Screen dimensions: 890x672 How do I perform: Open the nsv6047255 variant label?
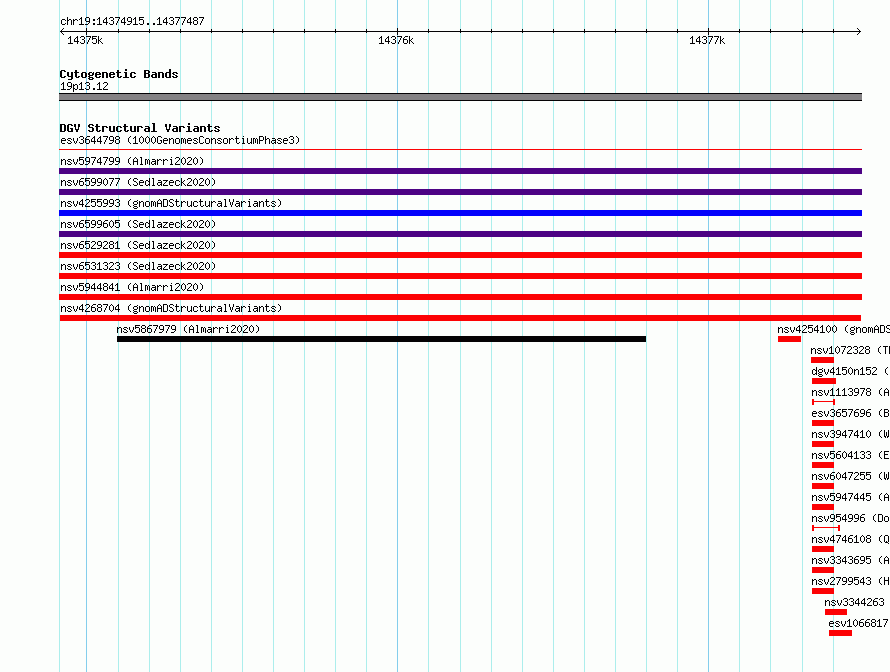click(850, 476)
